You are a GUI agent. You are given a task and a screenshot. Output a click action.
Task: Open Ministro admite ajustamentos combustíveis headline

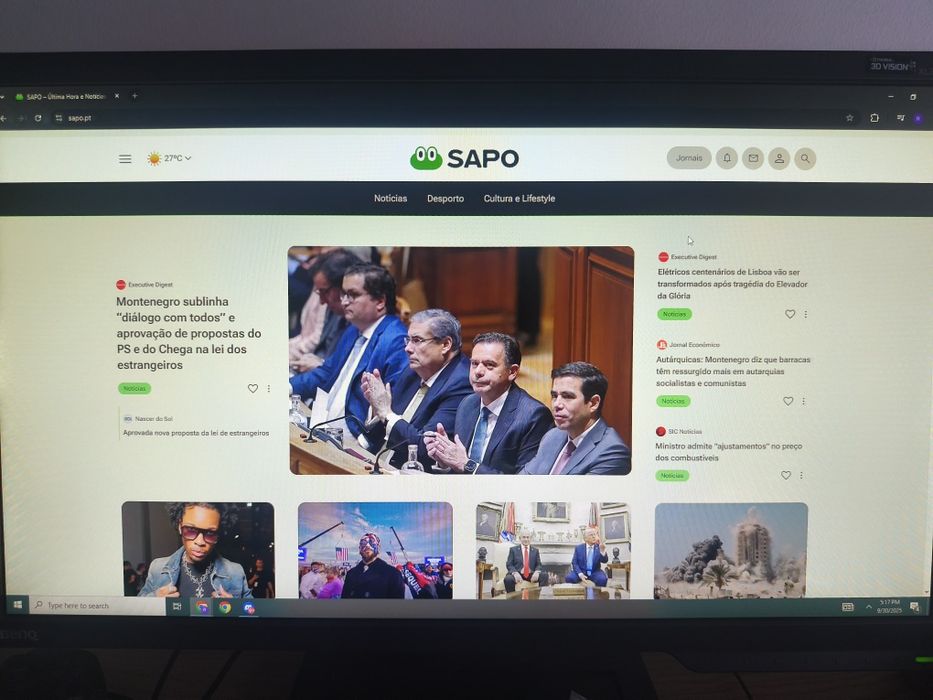(729, 452)
